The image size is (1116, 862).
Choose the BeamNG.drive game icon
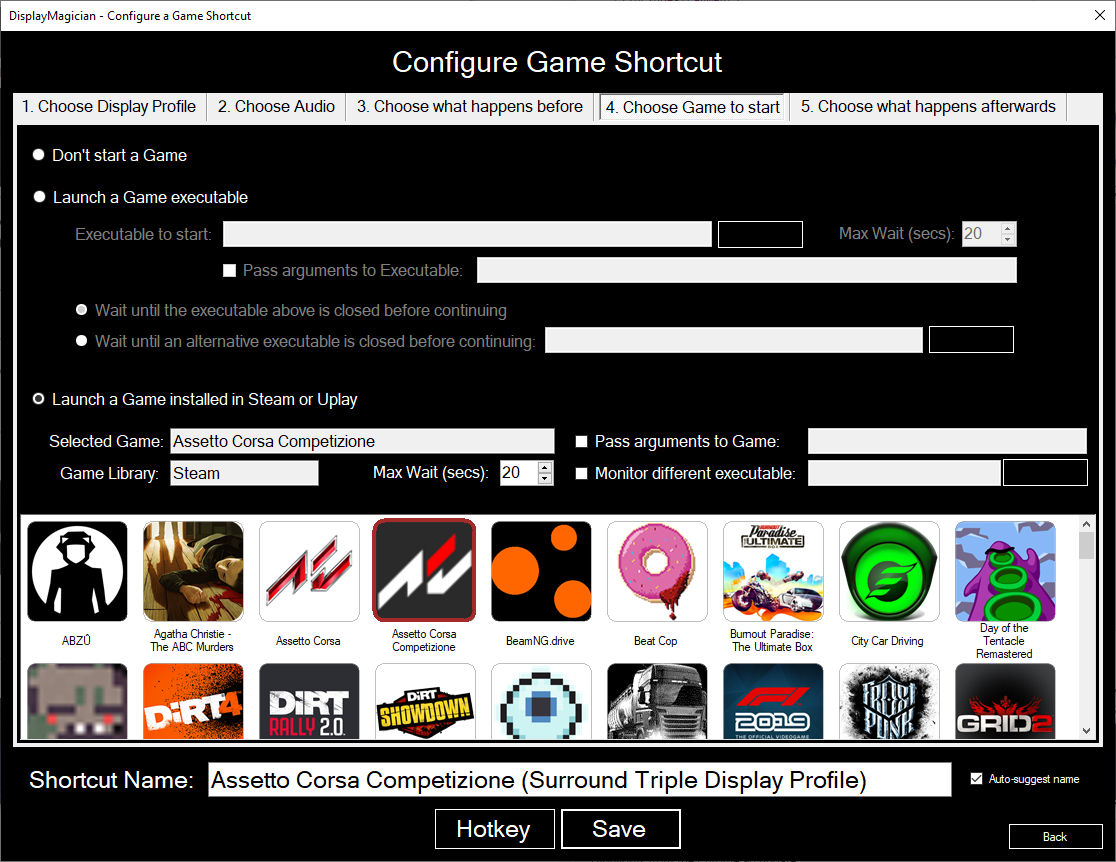tap(541, 571)
